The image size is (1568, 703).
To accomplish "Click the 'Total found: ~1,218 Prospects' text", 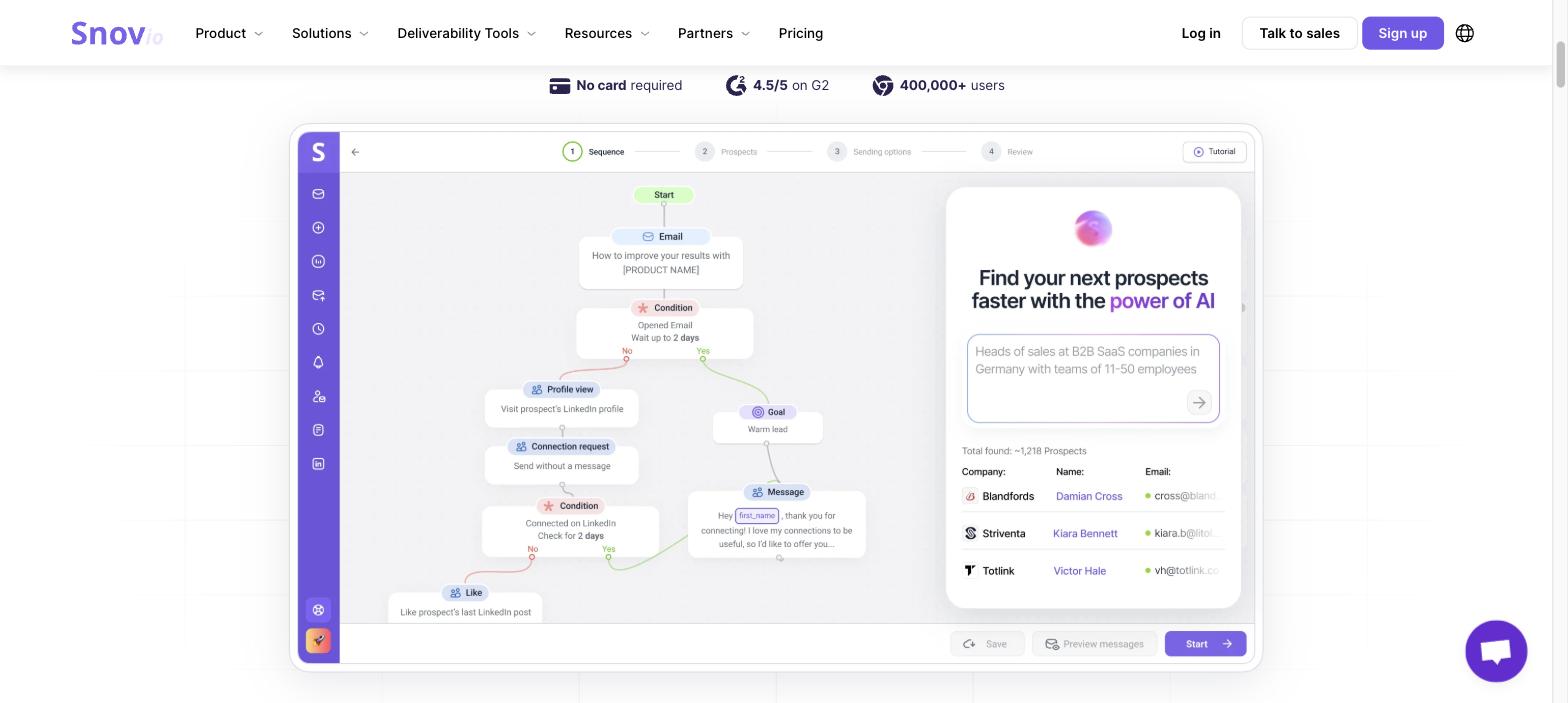I will [x=1024, y=451].
